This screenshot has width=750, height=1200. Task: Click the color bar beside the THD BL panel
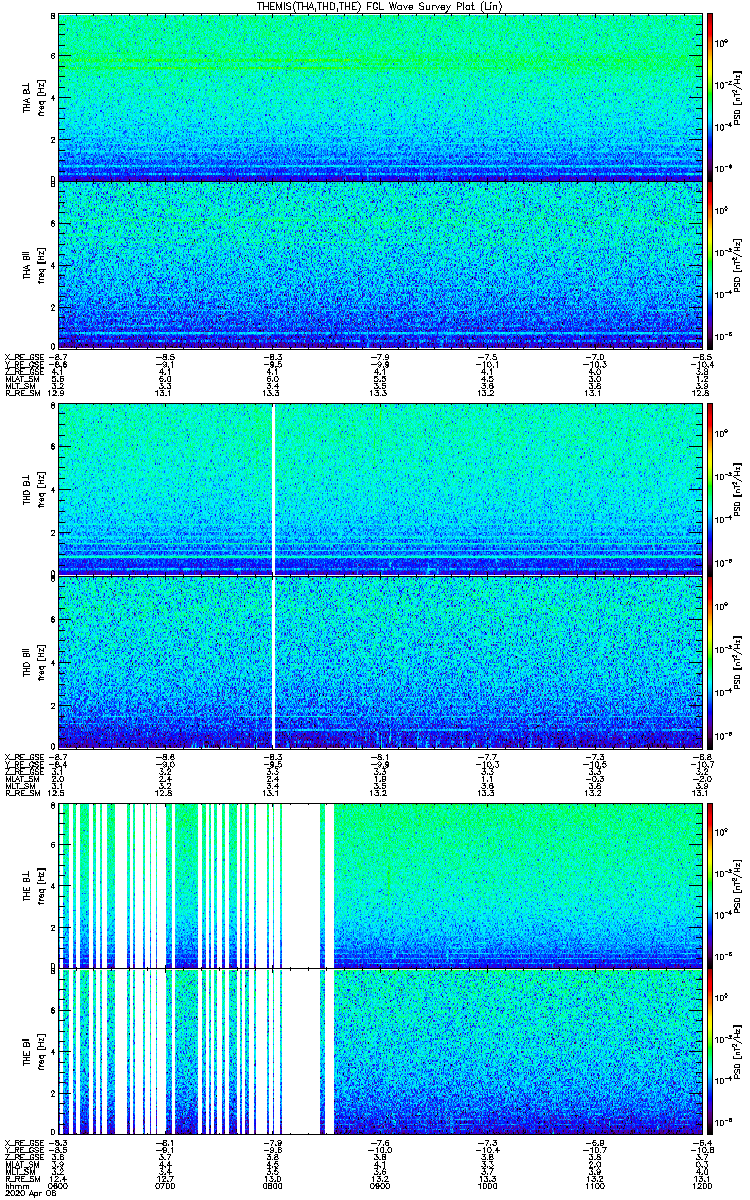coord(710,488)
